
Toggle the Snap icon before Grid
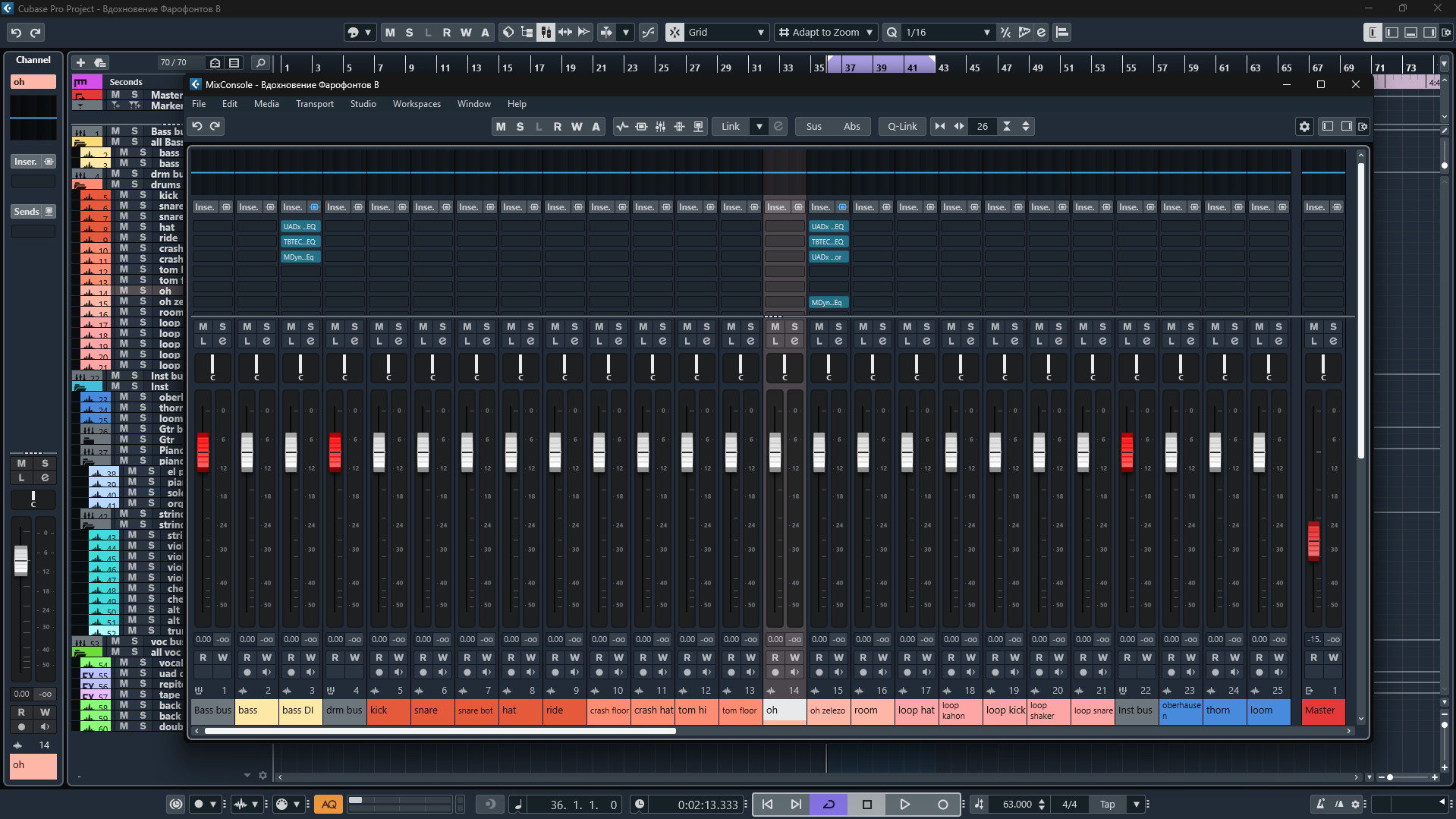(675, 33)
